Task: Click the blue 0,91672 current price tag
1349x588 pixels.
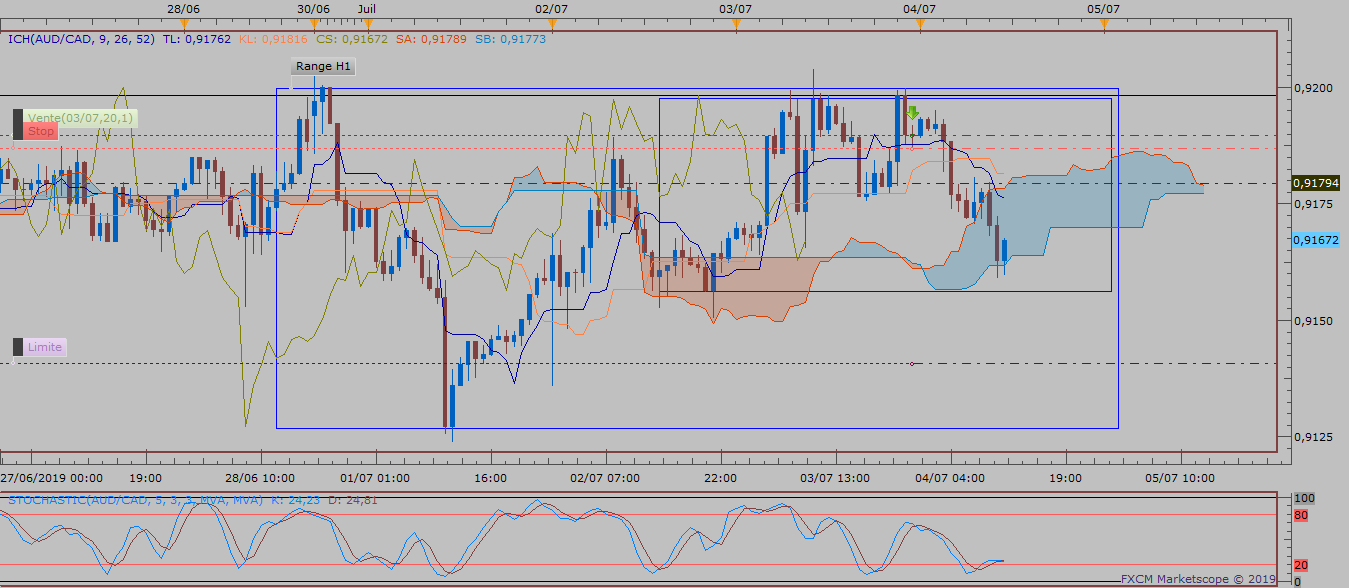Action: (1316, 240)
